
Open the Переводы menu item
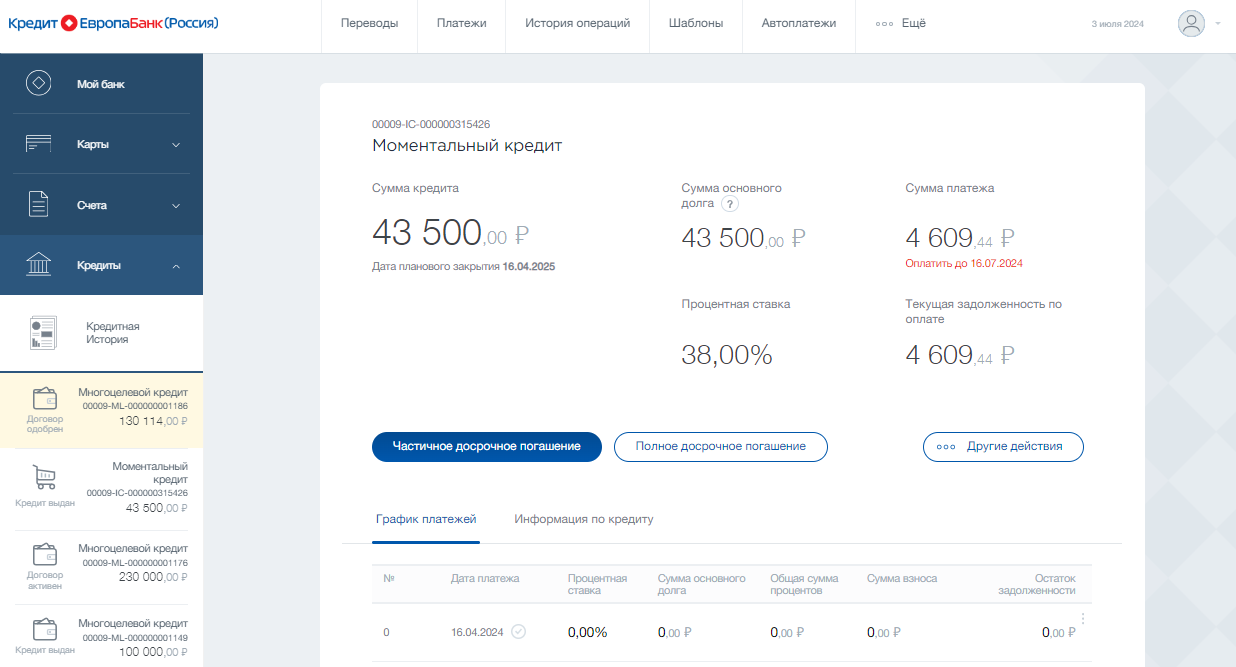click(369, 23)
